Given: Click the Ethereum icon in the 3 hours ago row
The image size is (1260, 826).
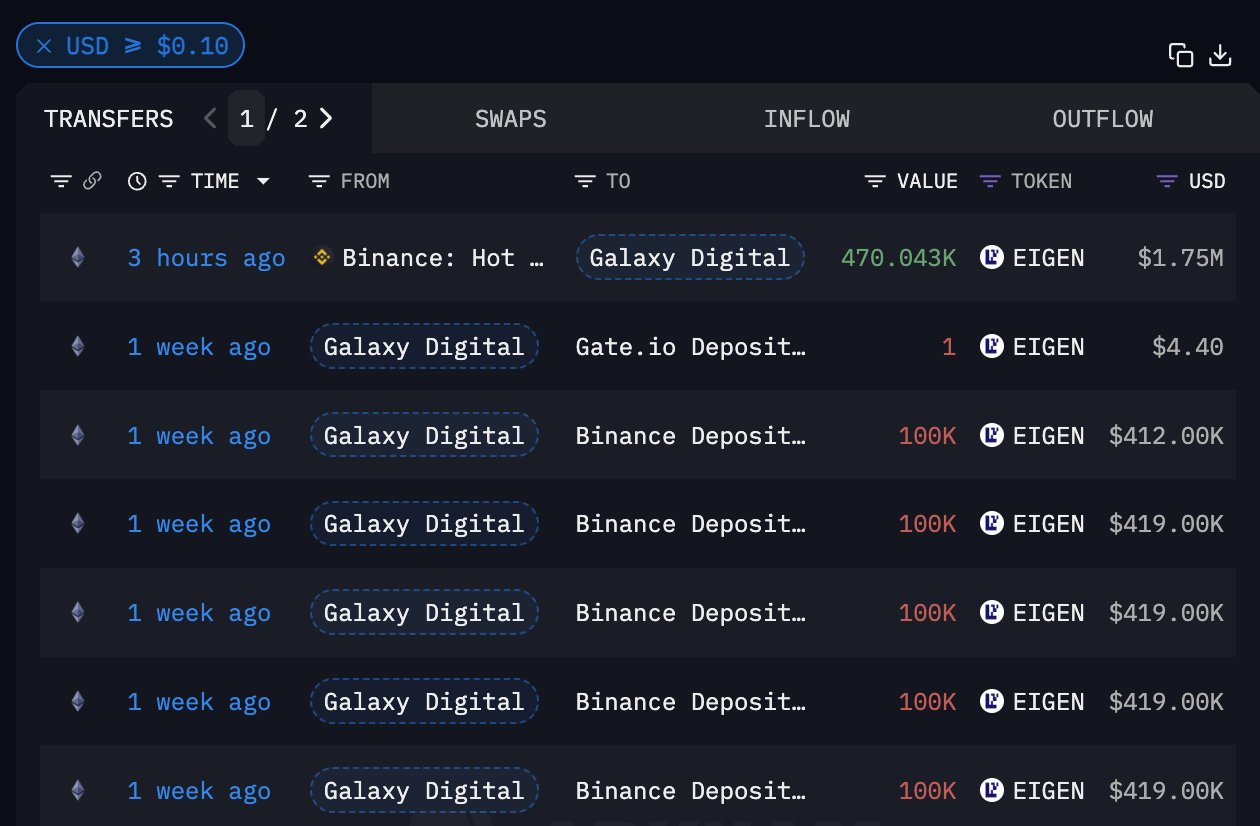Looking at the screenshot, I should click(x=77, y=258).
